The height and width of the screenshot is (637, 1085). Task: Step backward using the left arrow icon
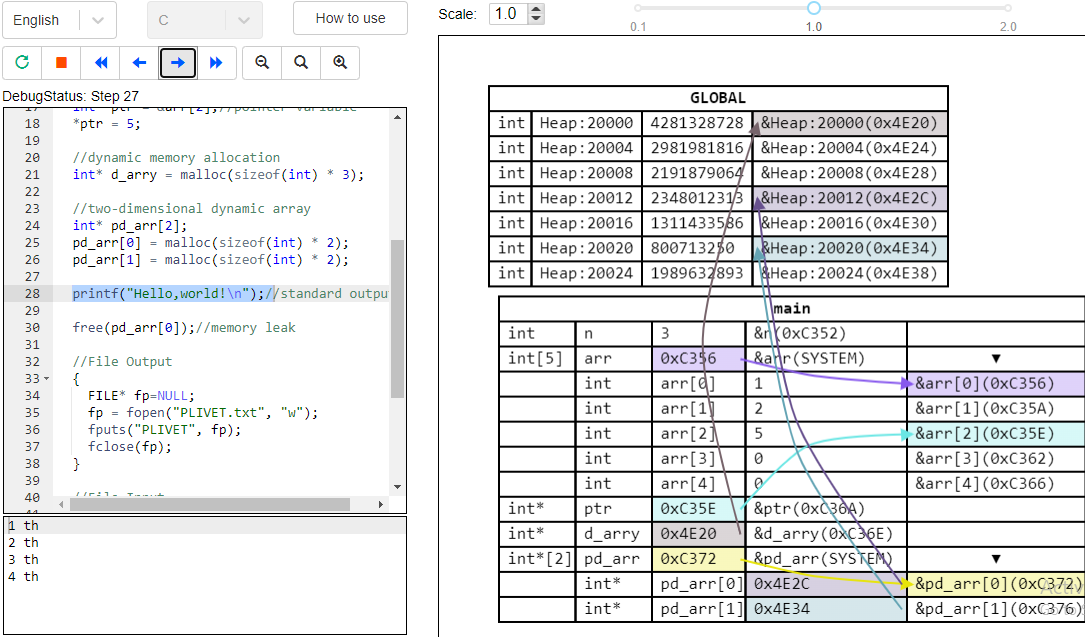click(x=139, y=62)
